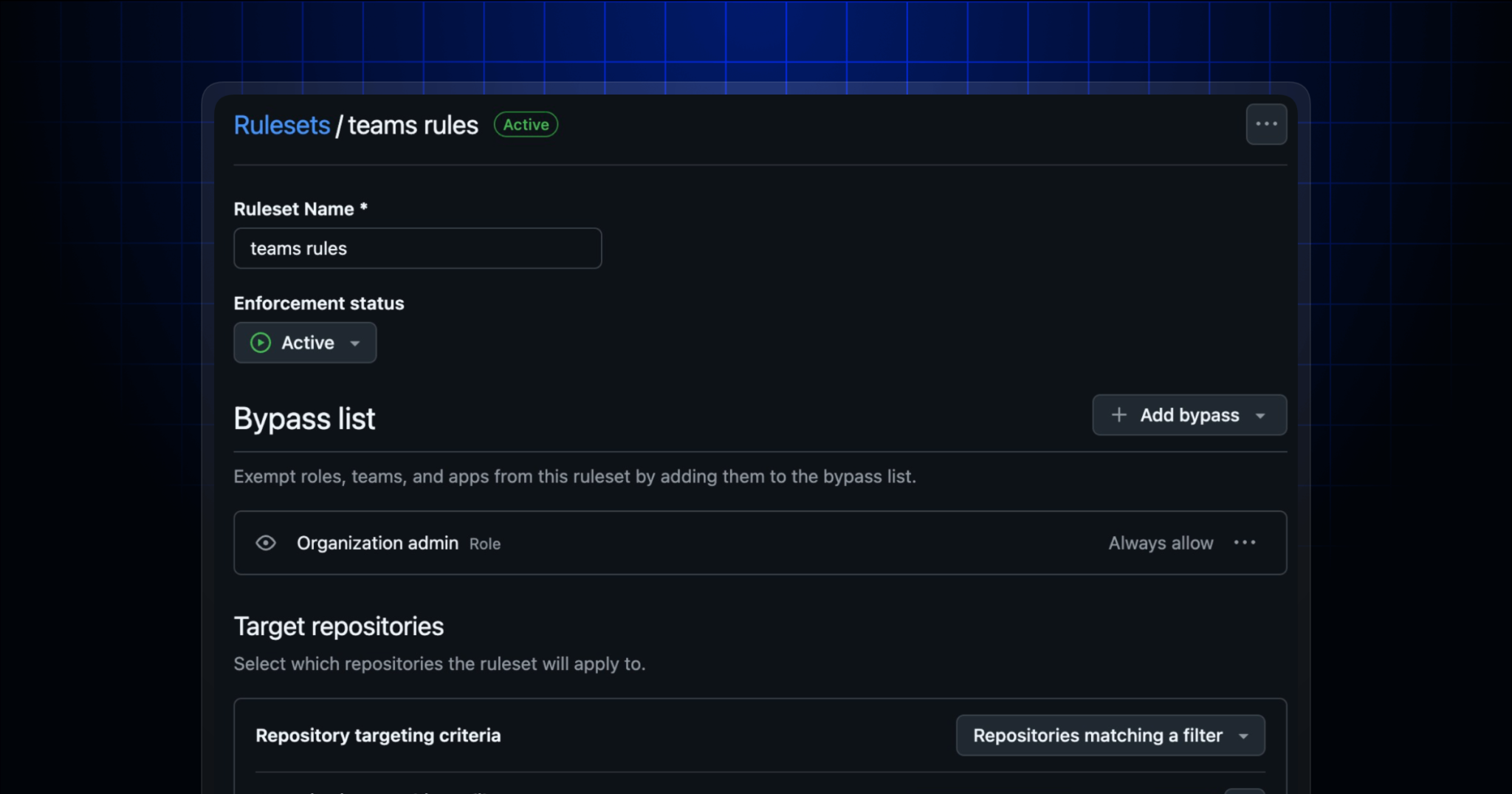Image resolution: width=1512 pixels, height=794 pixels.
Task: Click the Active status badge next to title
Action: [525, 124]
